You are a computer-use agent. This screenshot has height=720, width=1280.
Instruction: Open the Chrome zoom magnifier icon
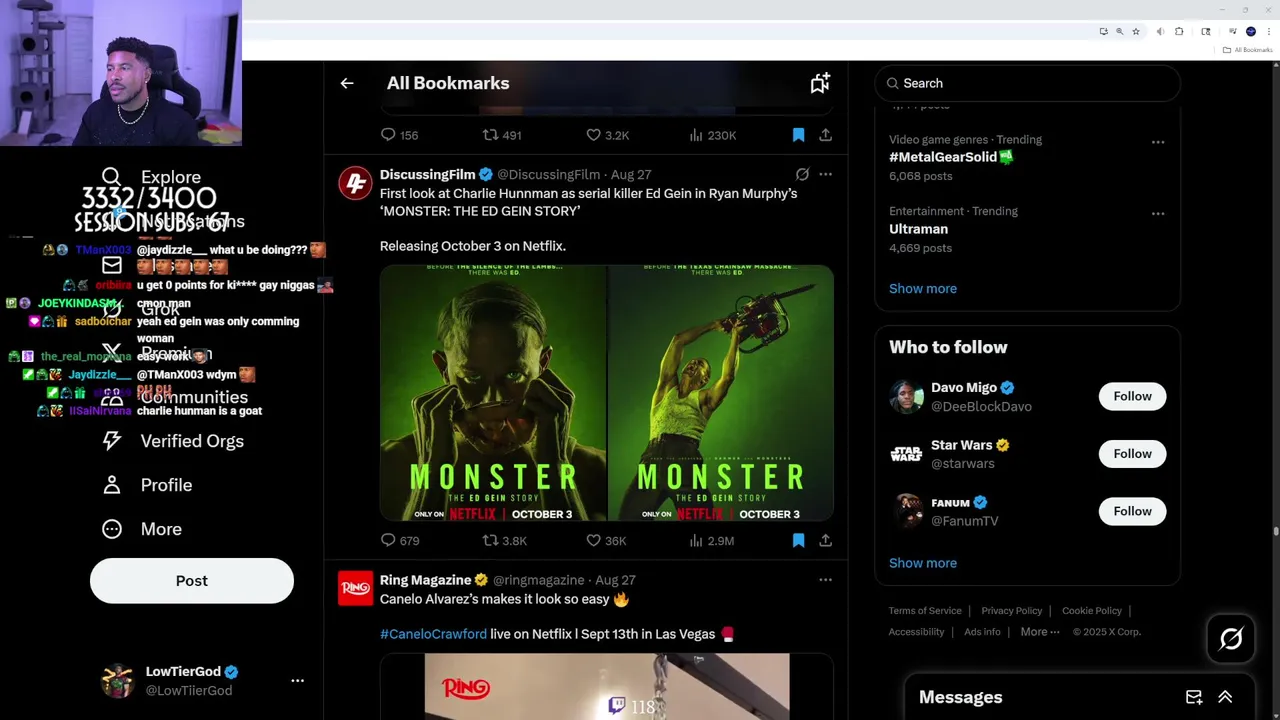click(1119, 32)
